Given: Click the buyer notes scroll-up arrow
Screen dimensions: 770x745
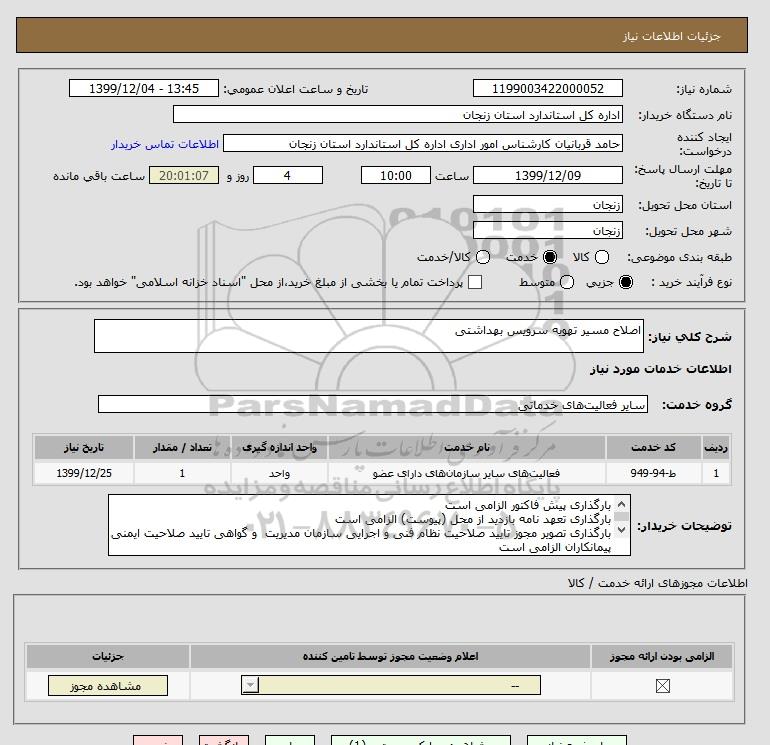Looking at the screenshot, I should tap(621, 504).
